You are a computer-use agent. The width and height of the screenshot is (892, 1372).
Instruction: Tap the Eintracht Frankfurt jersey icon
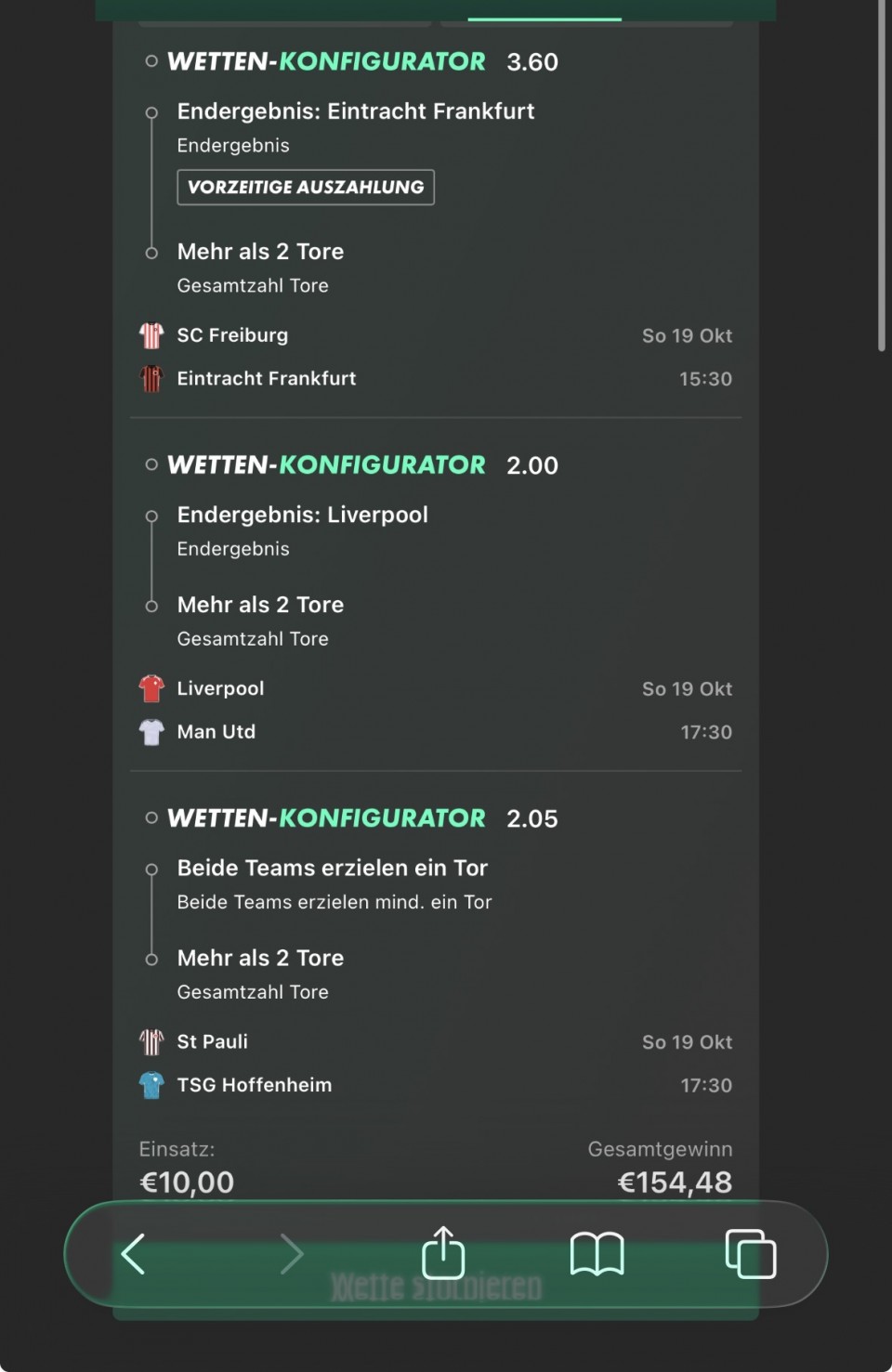click(151, 379)
